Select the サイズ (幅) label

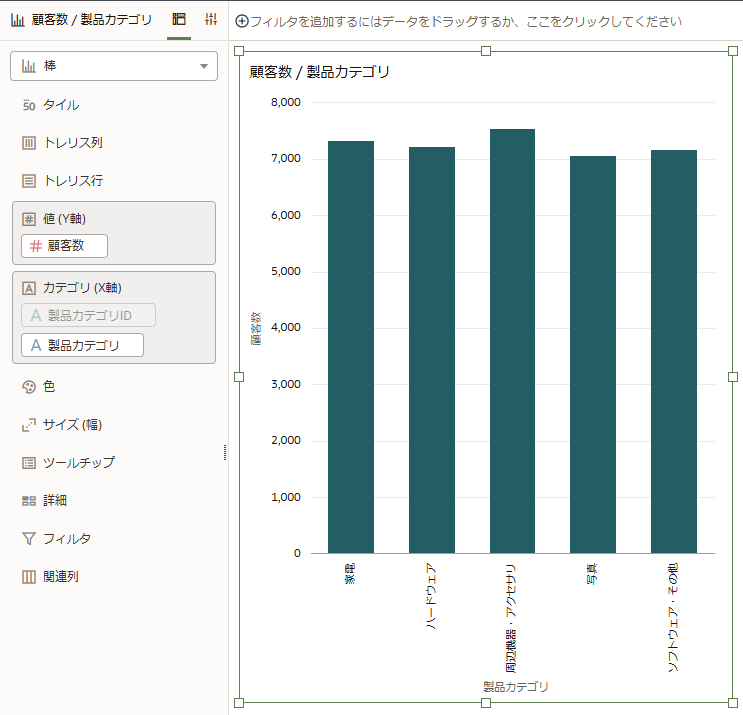point(72,425)
